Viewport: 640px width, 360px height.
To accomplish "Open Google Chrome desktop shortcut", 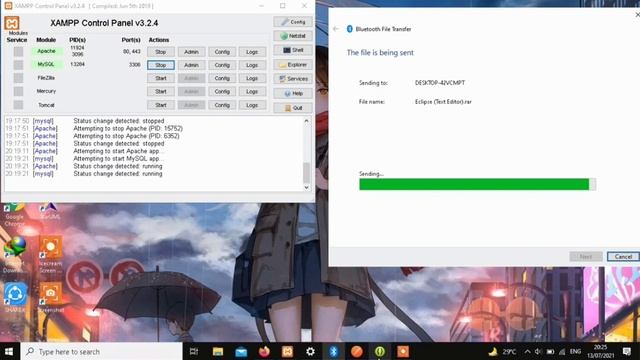I will coord(14,215).
